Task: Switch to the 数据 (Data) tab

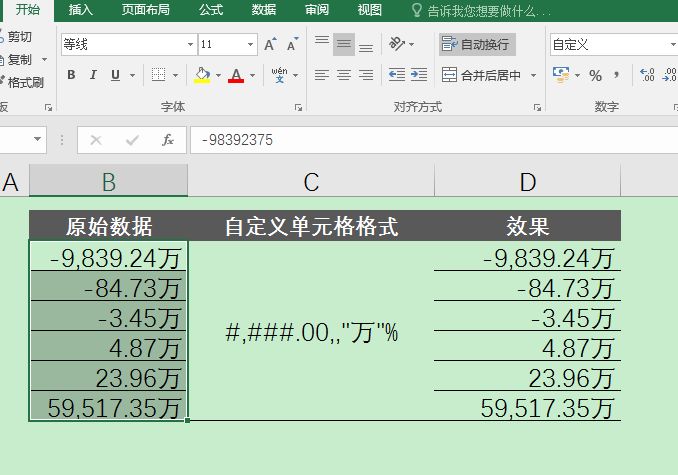Action: tap(264, 10)
